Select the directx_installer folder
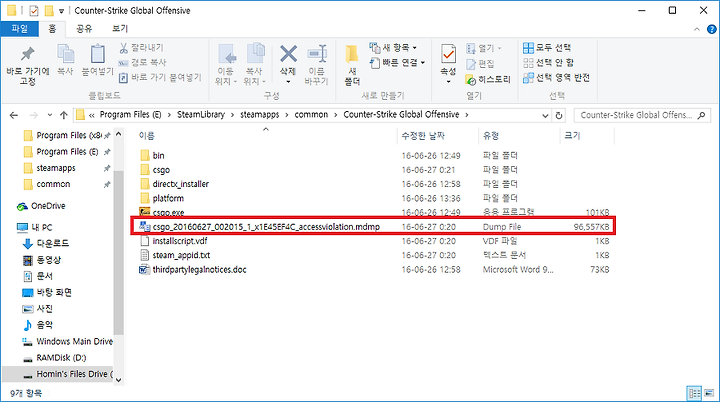720x402 pixels. pos(180,184)
